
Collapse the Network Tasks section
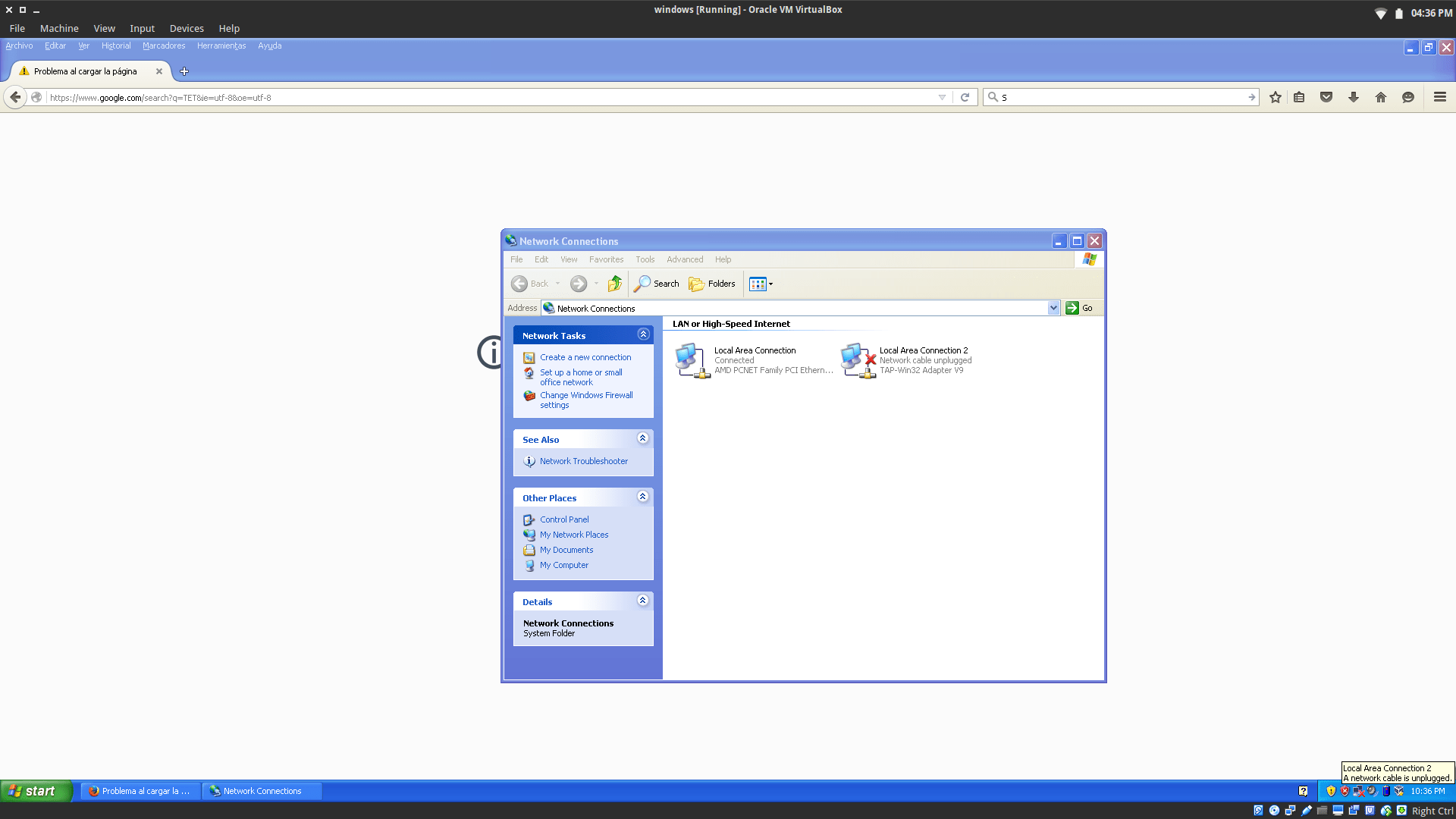(x=643, y=334)
